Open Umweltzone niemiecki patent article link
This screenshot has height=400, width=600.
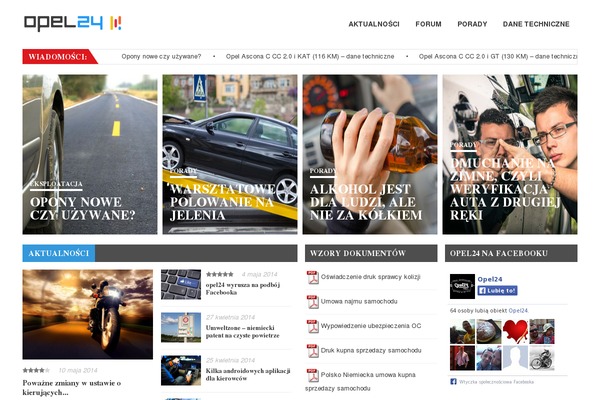click(243, 331)
